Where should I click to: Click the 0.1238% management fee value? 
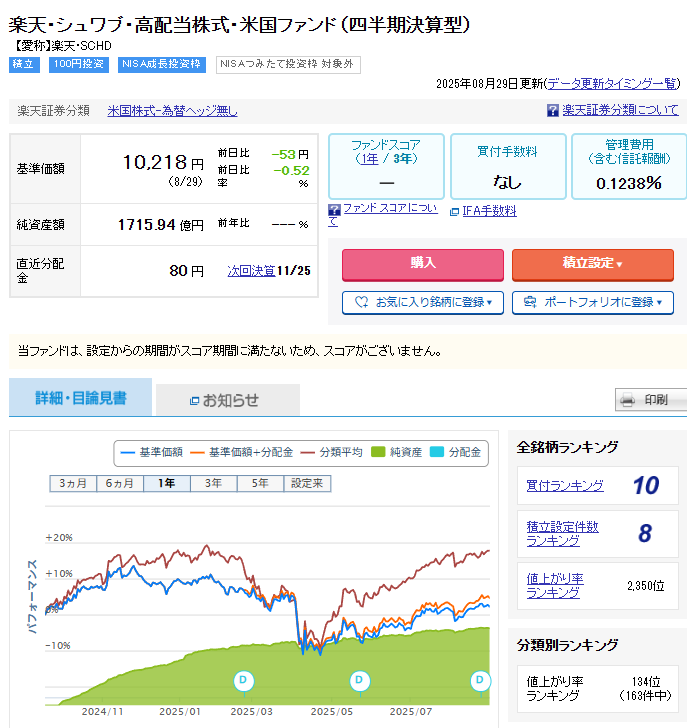[629, 184]
